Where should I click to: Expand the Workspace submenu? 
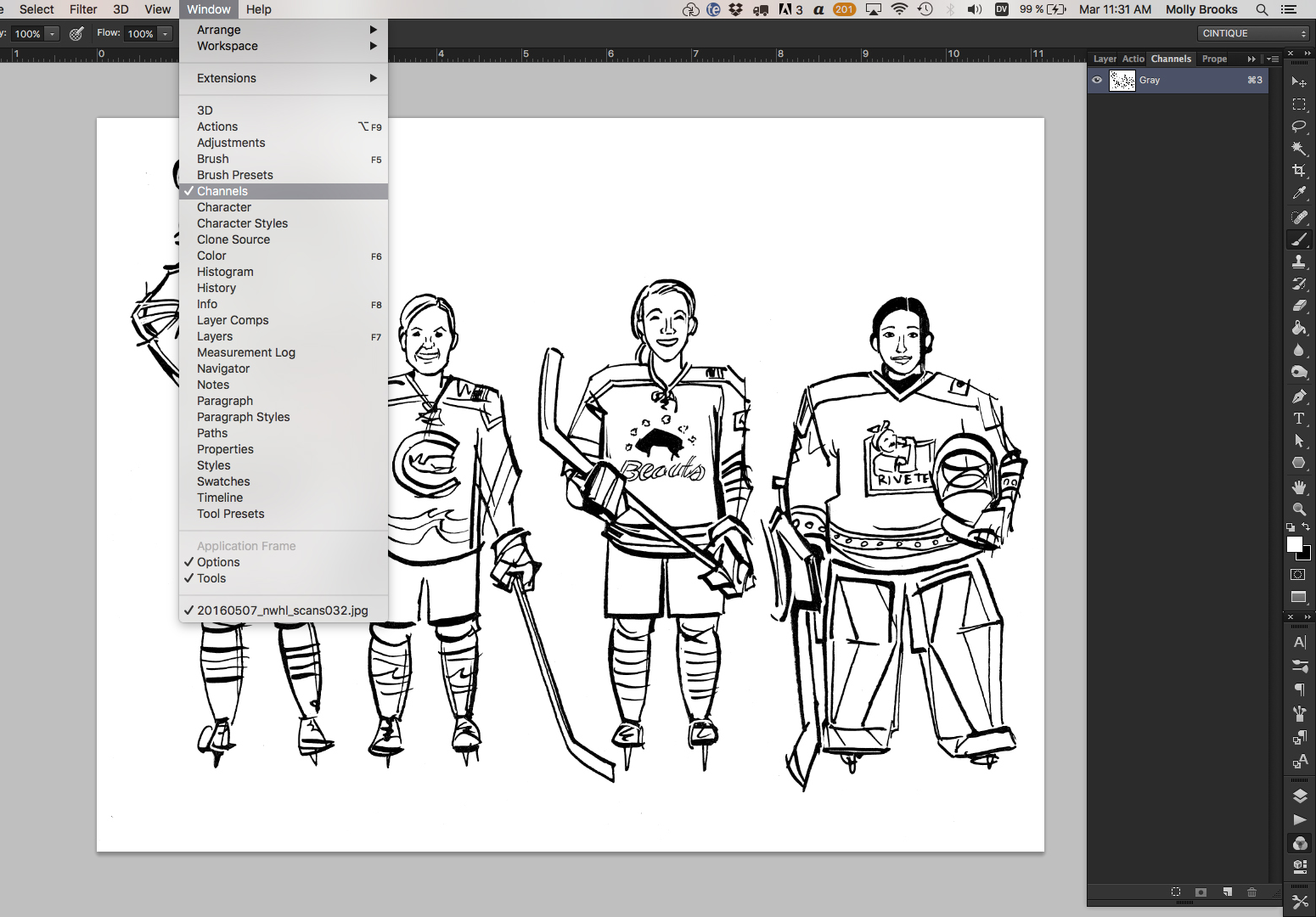[284, 46]
